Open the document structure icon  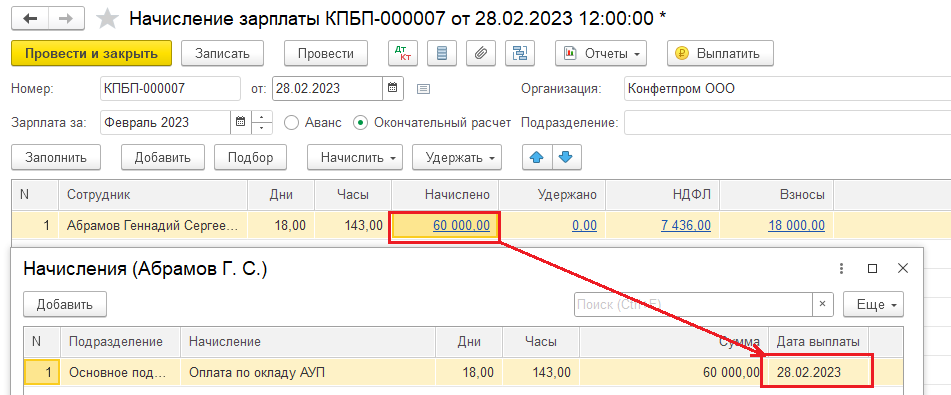pyautogui.click(x=520, y=53)
